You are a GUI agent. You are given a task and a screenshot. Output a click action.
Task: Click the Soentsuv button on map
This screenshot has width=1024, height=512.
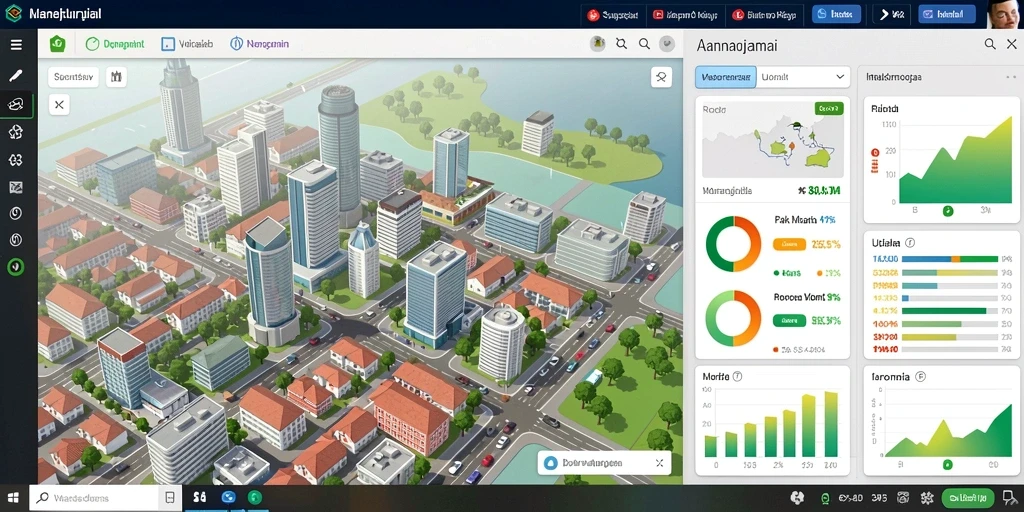tap(73, 77)
